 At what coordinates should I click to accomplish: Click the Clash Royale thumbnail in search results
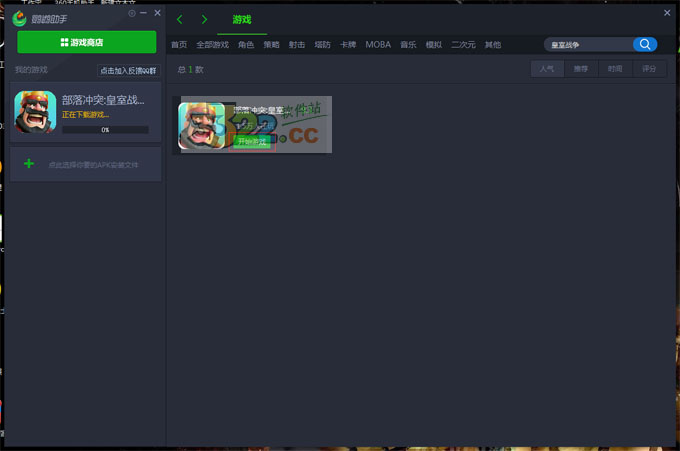click(202, 126)
